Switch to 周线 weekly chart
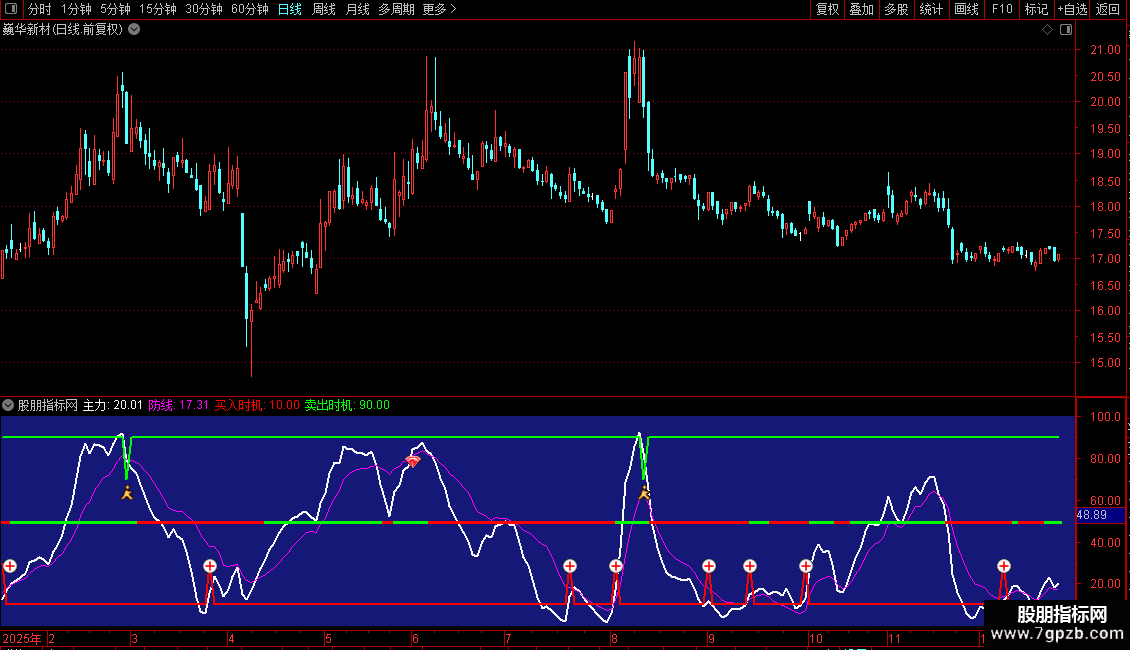 coord(324,9)
